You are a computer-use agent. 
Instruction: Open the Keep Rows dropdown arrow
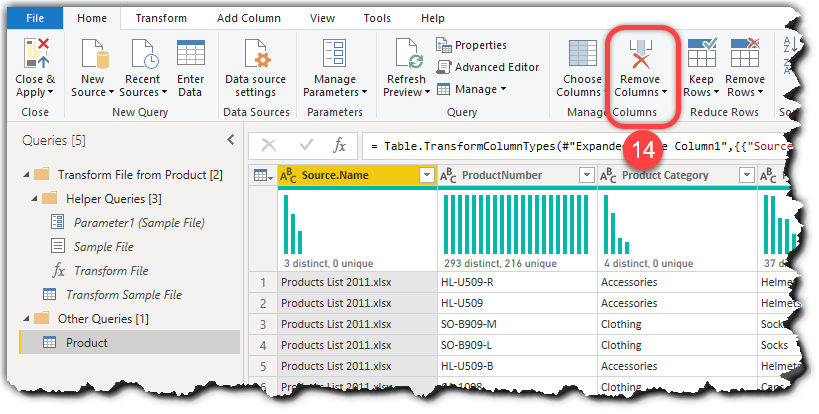pyautogui.click(x=716, y=92)
